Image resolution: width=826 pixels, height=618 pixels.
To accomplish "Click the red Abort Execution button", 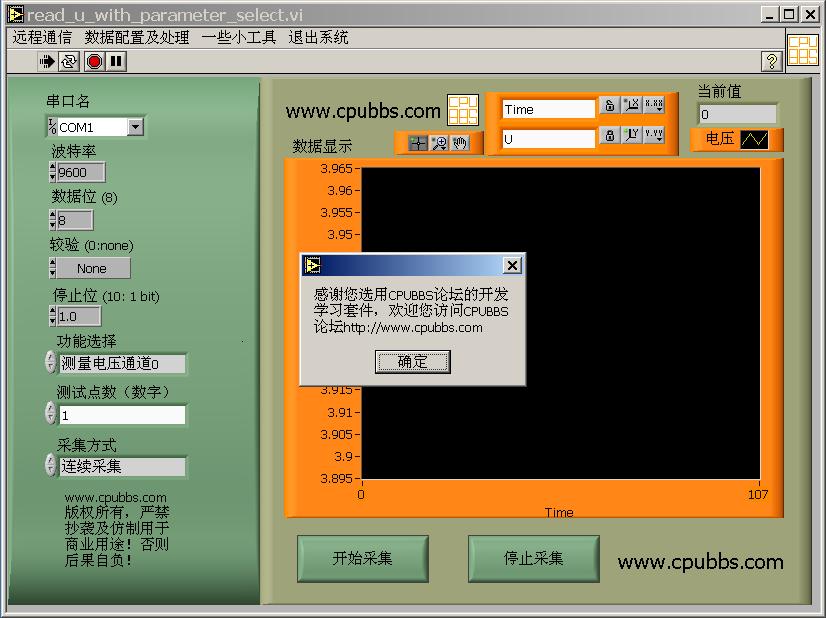I will coord(95,62).
